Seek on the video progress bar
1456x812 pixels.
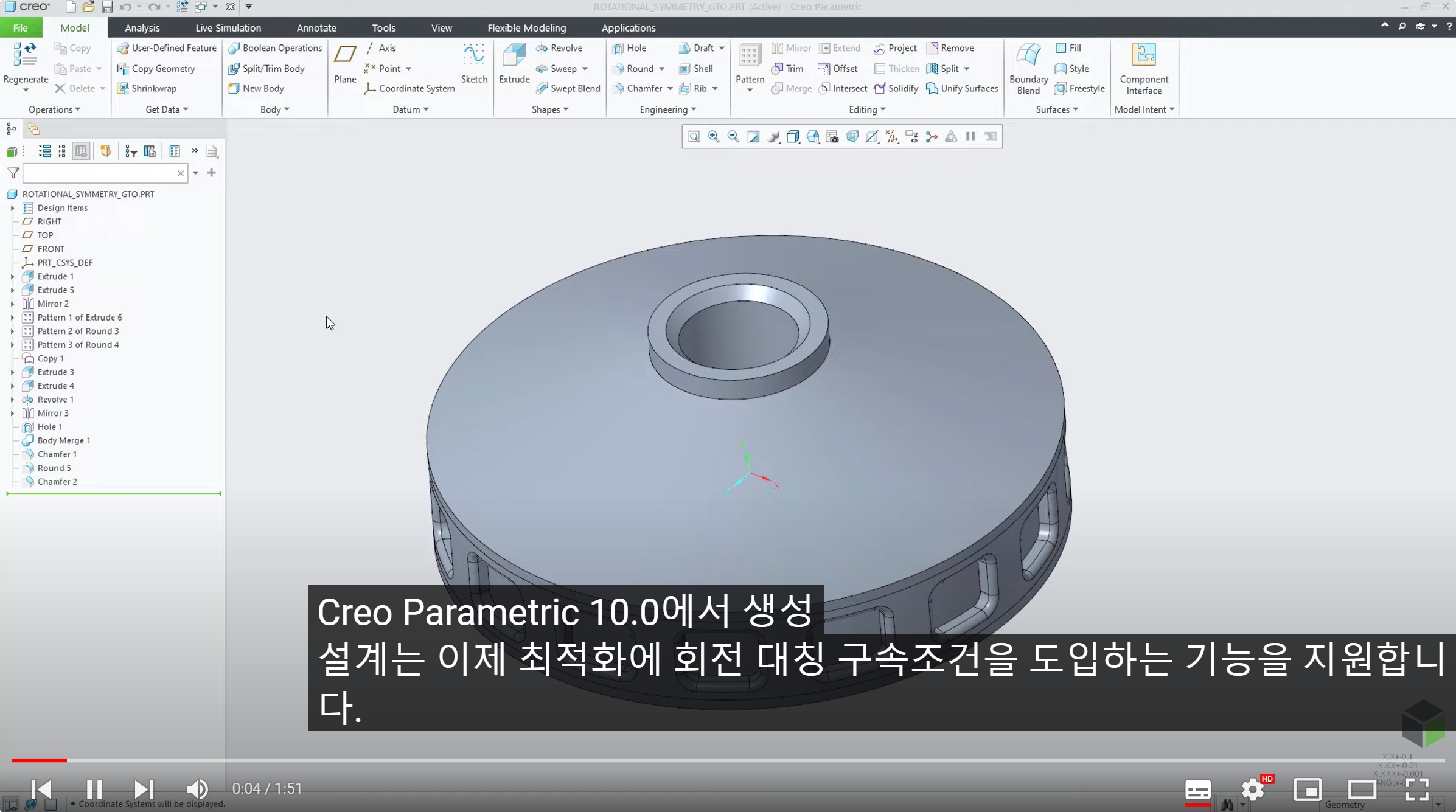(x=728, y=760)
